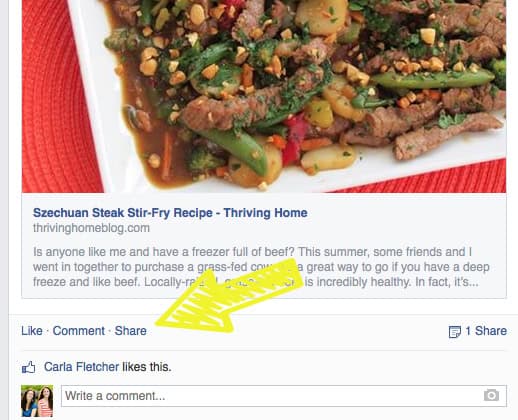Click the Share link beside Comment
Viewport: 518px width, 420px height.
pos(131,331)
